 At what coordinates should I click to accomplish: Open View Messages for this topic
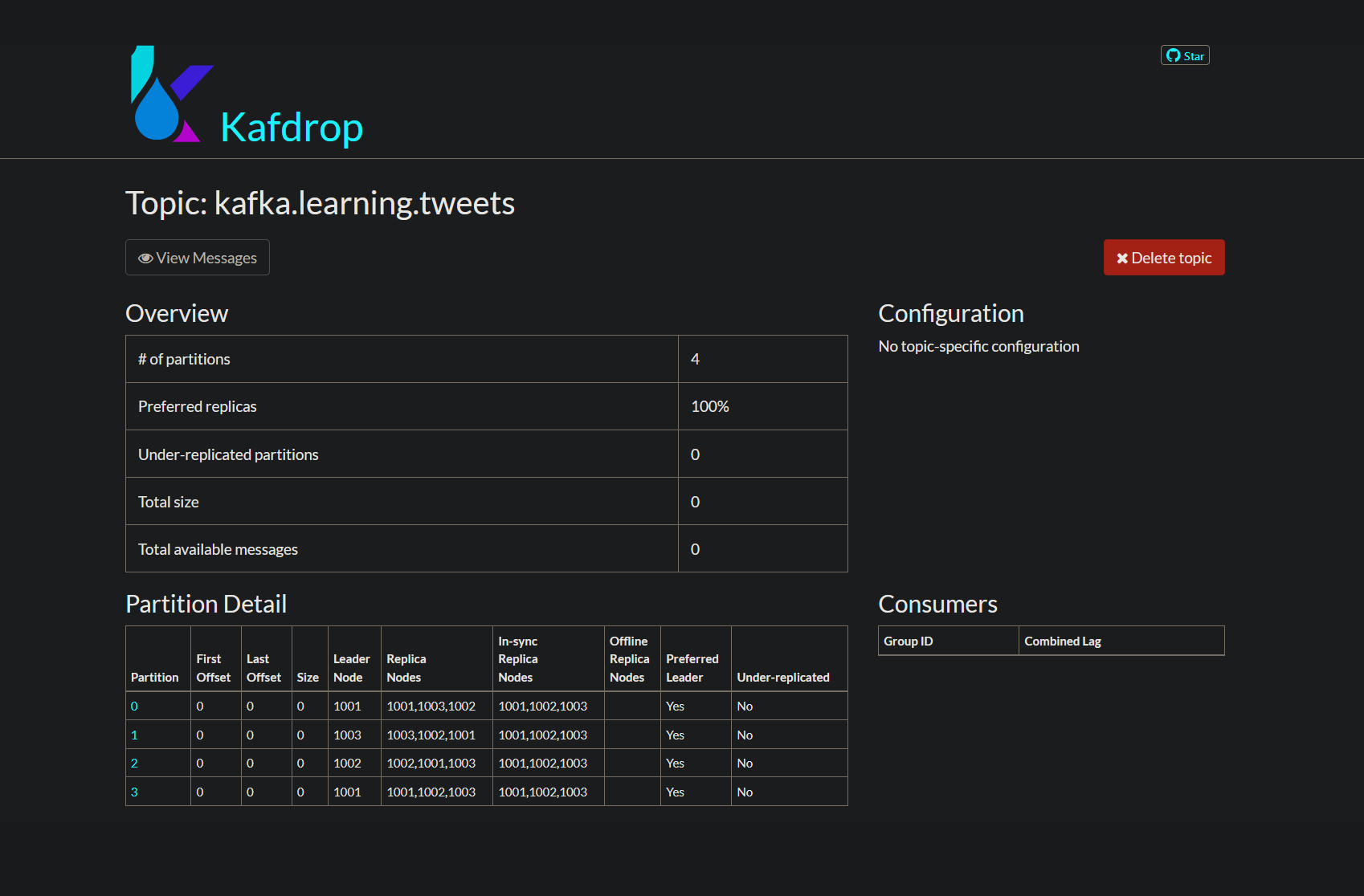pyautogui.click(x=198, y=258)
